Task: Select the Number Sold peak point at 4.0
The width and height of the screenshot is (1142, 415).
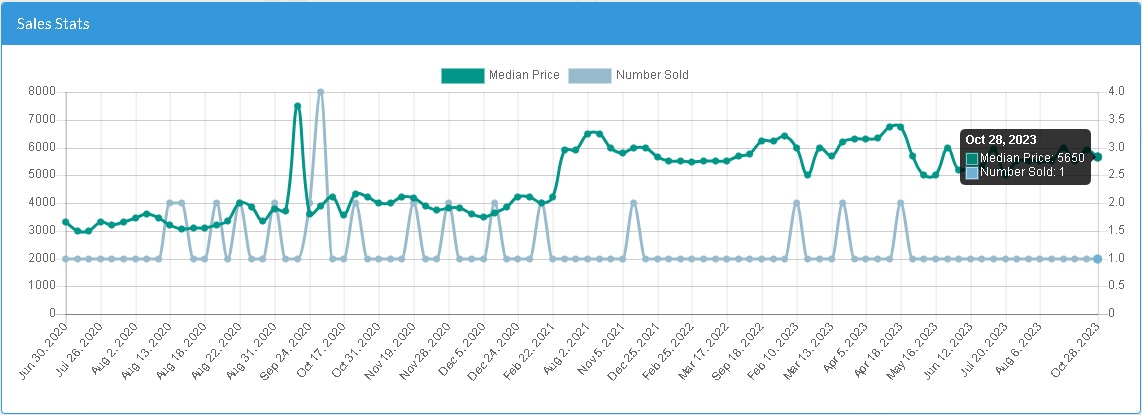Action: [x=320, y=92]
